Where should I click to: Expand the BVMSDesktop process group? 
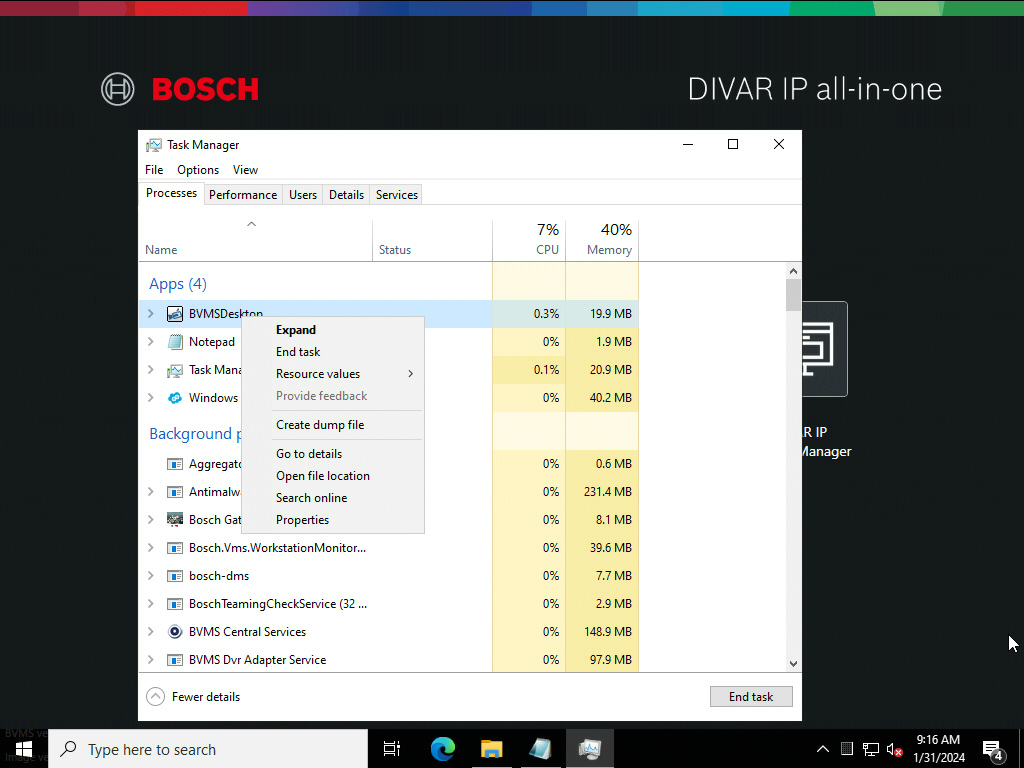point(151,314)
